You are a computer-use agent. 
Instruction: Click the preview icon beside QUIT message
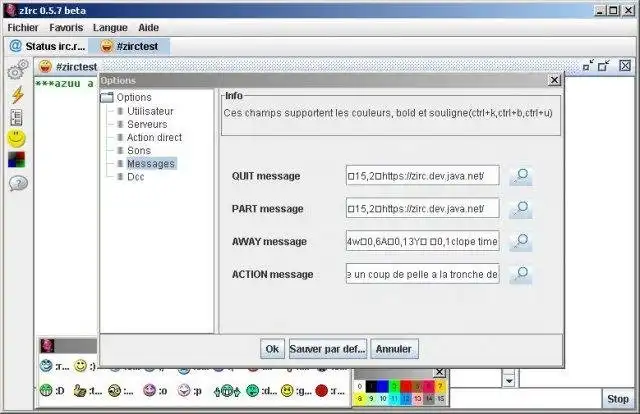(x=521, y=176)
